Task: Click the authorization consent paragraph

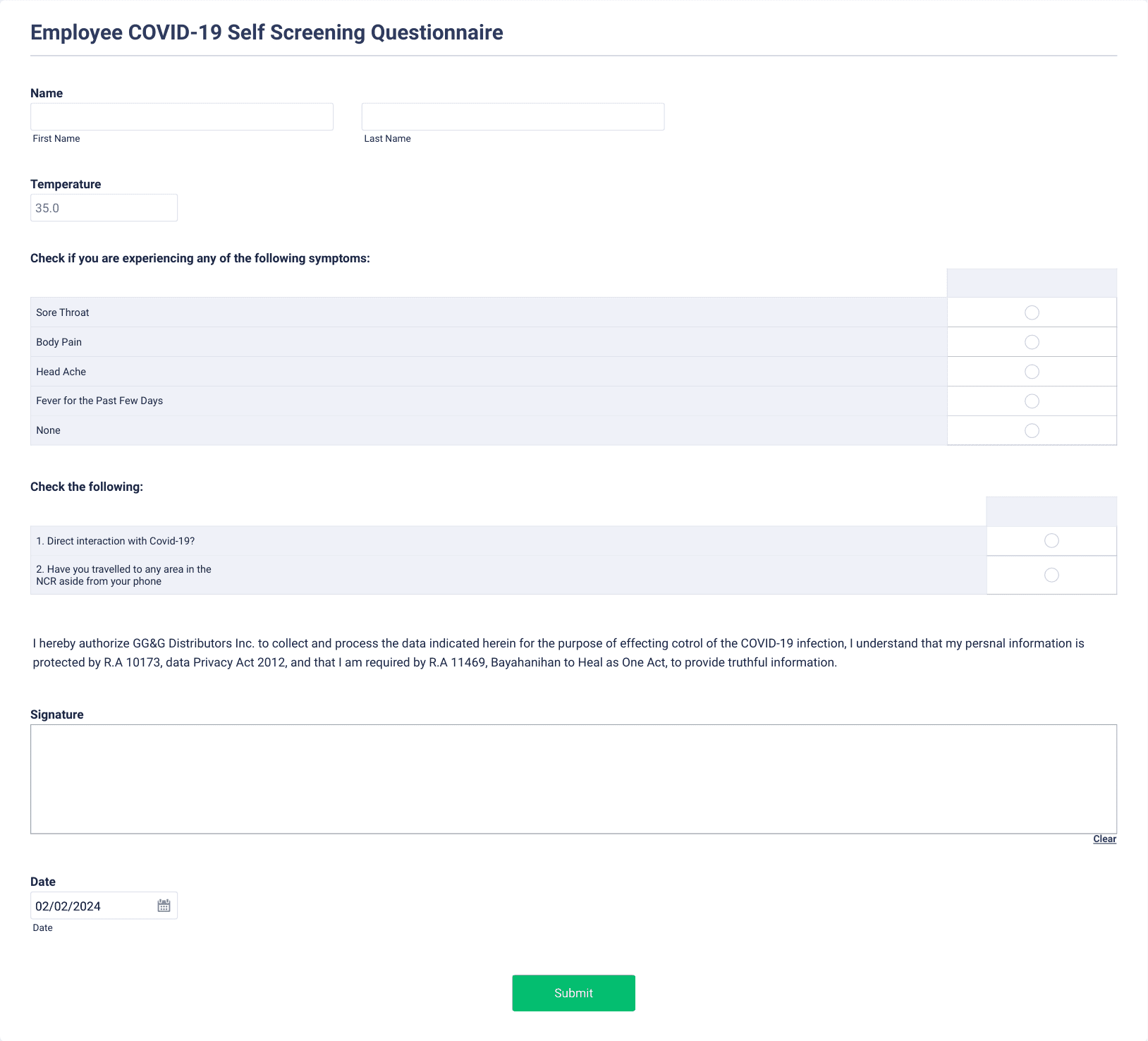Action: (x=558, y=653)
